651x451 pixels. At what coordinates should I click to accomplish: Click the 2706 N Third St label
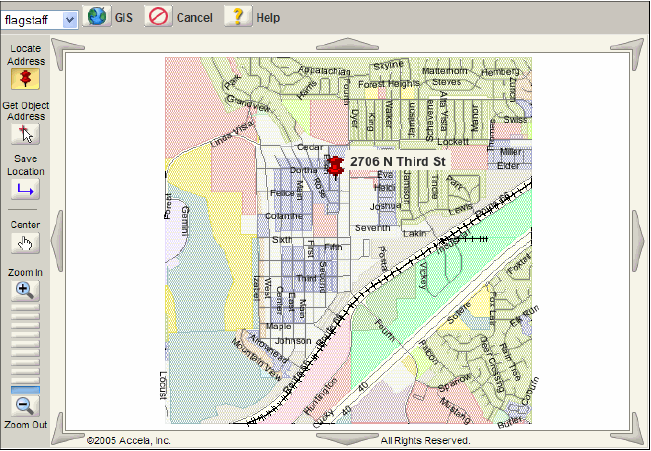pos(397,161)
